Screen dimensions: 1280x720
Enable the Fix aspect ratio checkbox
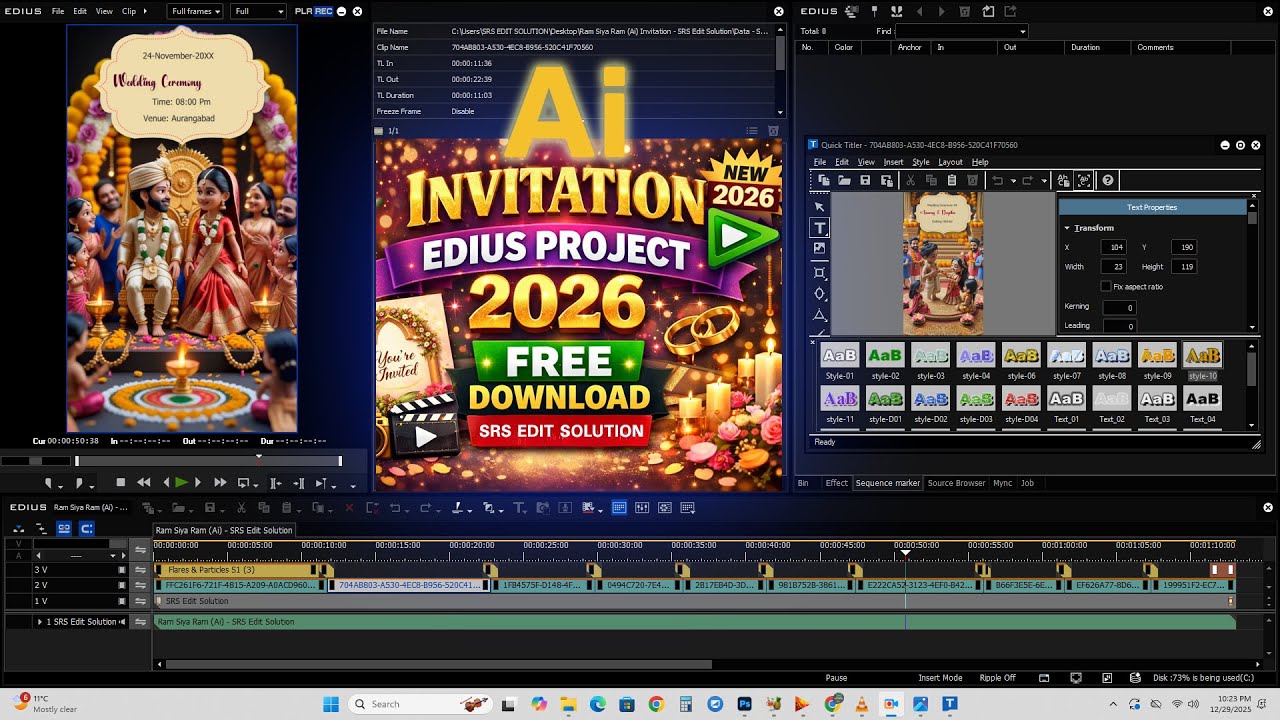pos(1105,286)
